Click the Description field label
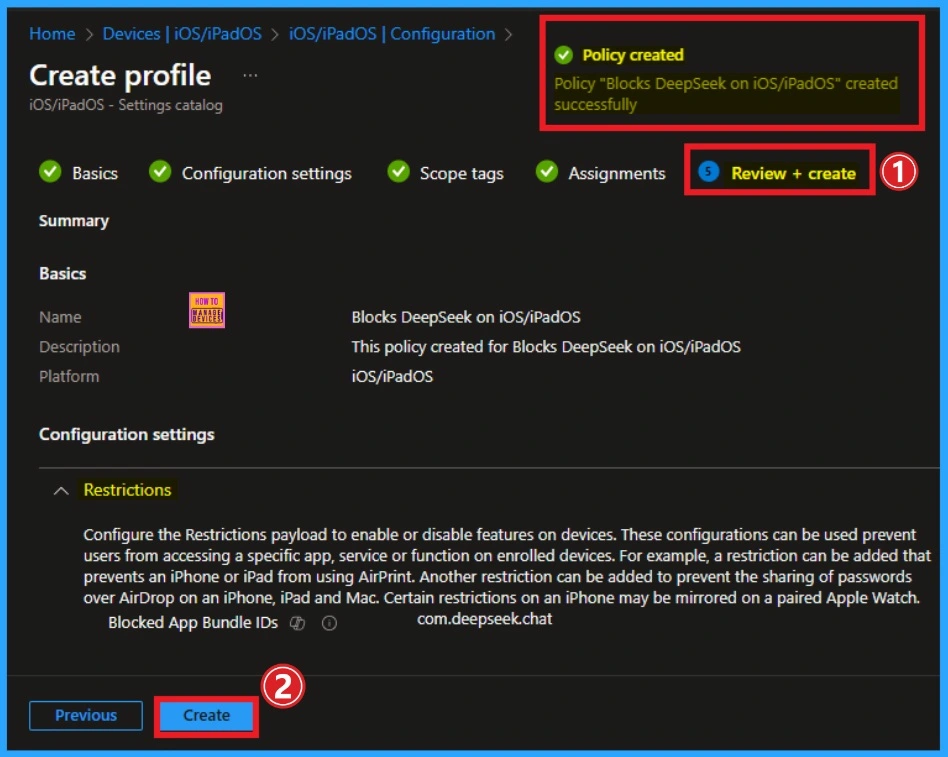 pyautogui.click(x=79, y=347)
